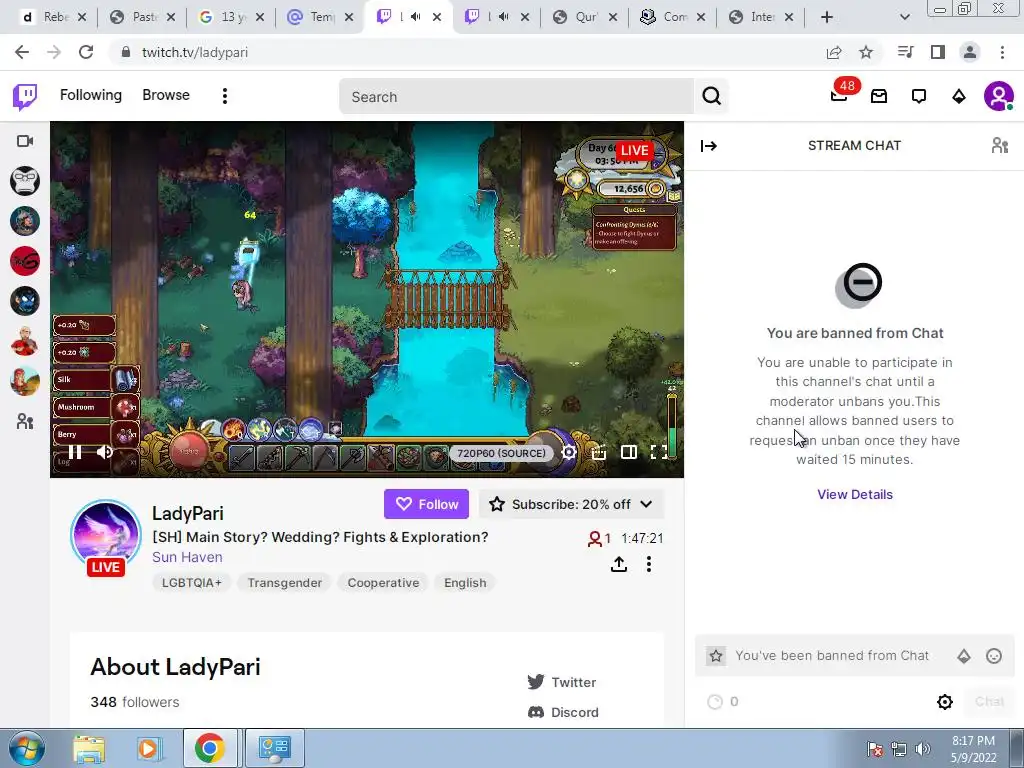1024x768 pixels.
Task: Focus the Twitch search field
Action: tap(516, 97)
